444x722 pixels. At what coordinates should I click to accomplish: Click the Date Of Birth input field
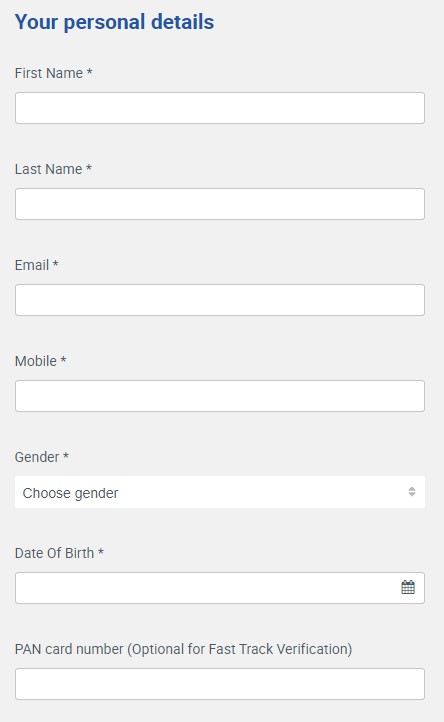click(x=220, y=588)
